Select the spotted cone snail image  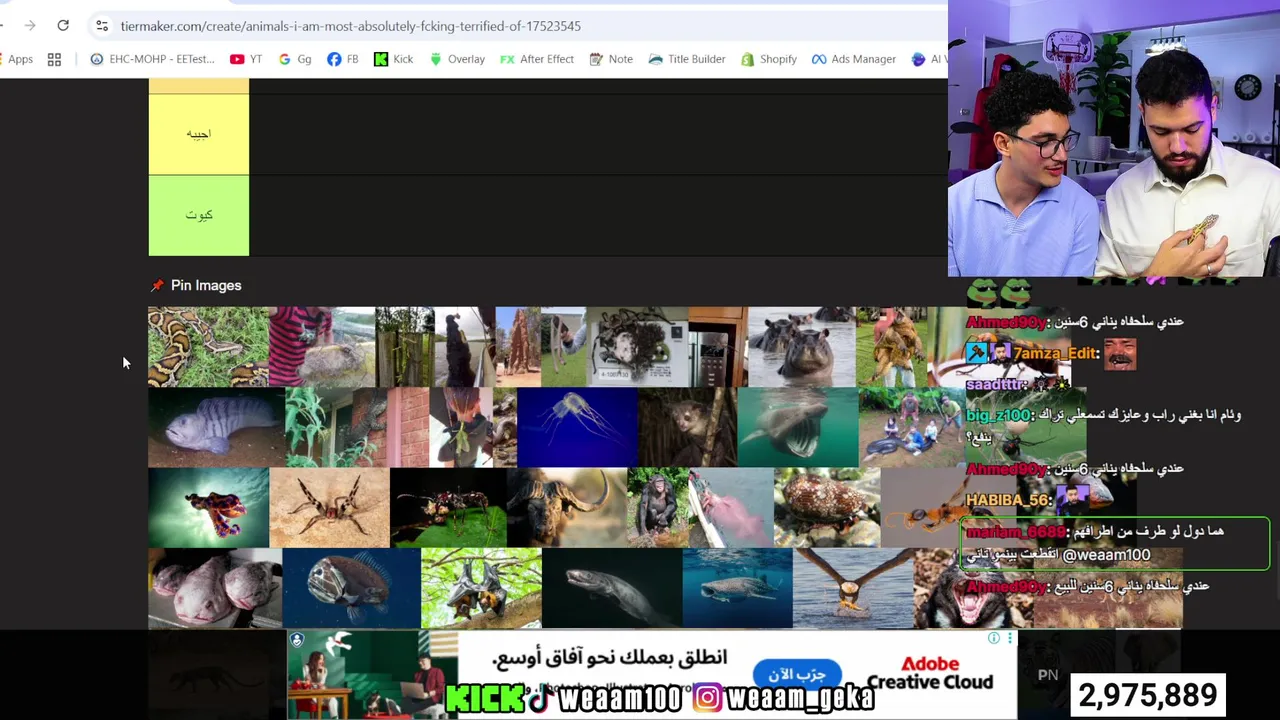click(827, 507)
